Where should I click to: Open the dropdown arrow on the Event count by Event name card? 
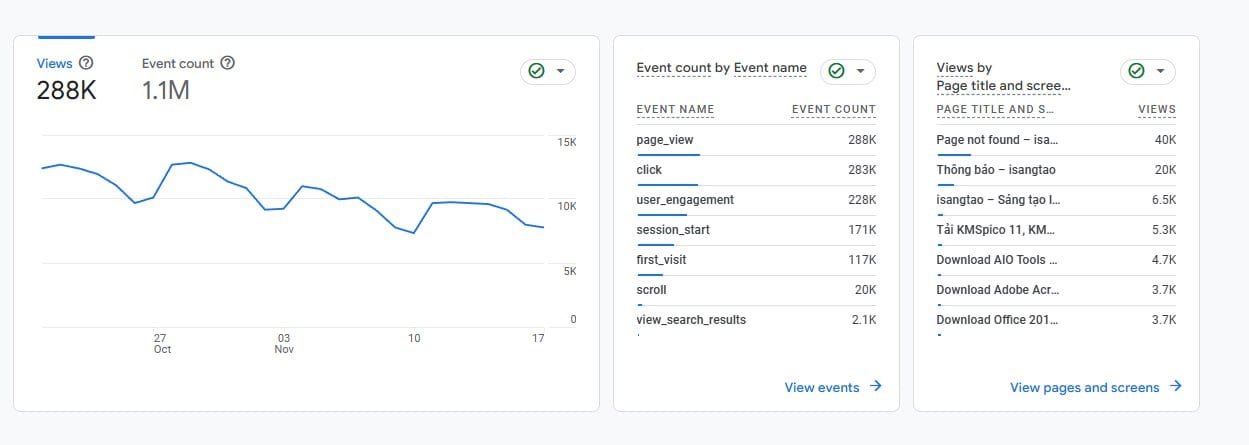[x=860, y=71]
